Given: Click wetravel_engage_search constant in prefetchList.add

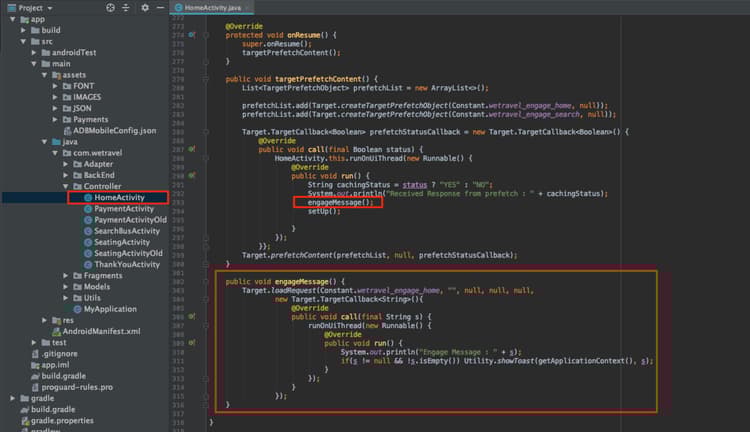Looking at the screenshot, I should point(534,114).
